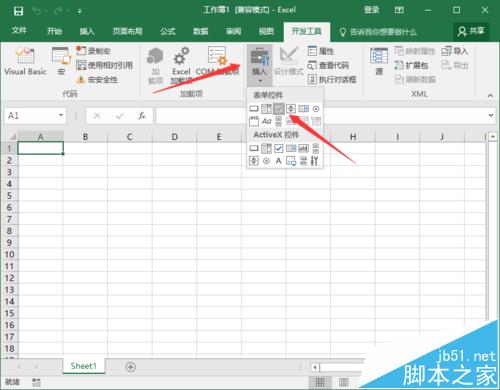This screenshot has height=390, width=500.
Task: Select ActiveX toggle button control
Action: pos(303,161)
